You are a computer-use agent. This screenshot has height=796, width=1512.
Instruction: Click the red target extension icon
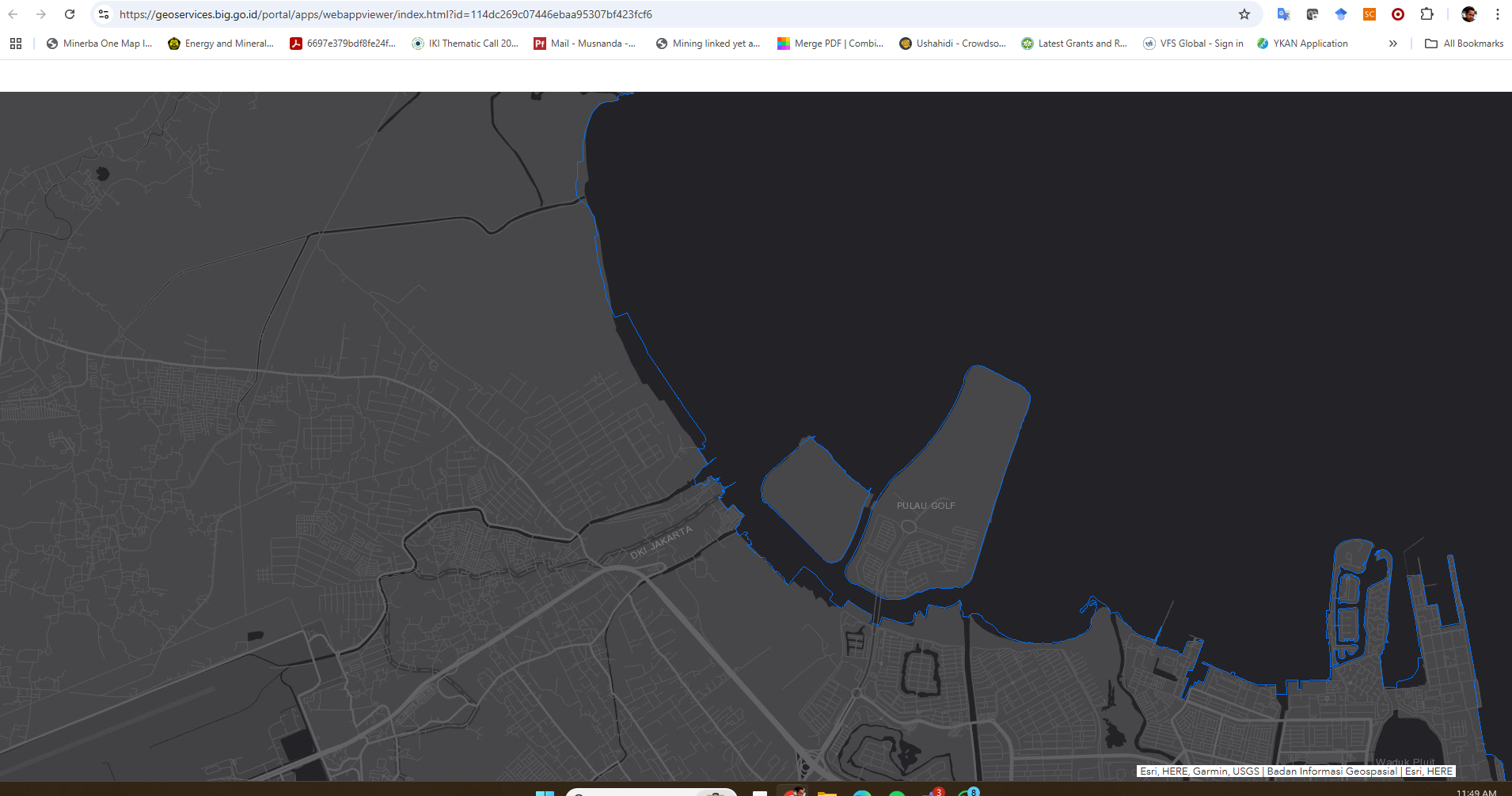[x=1398, y=14]
